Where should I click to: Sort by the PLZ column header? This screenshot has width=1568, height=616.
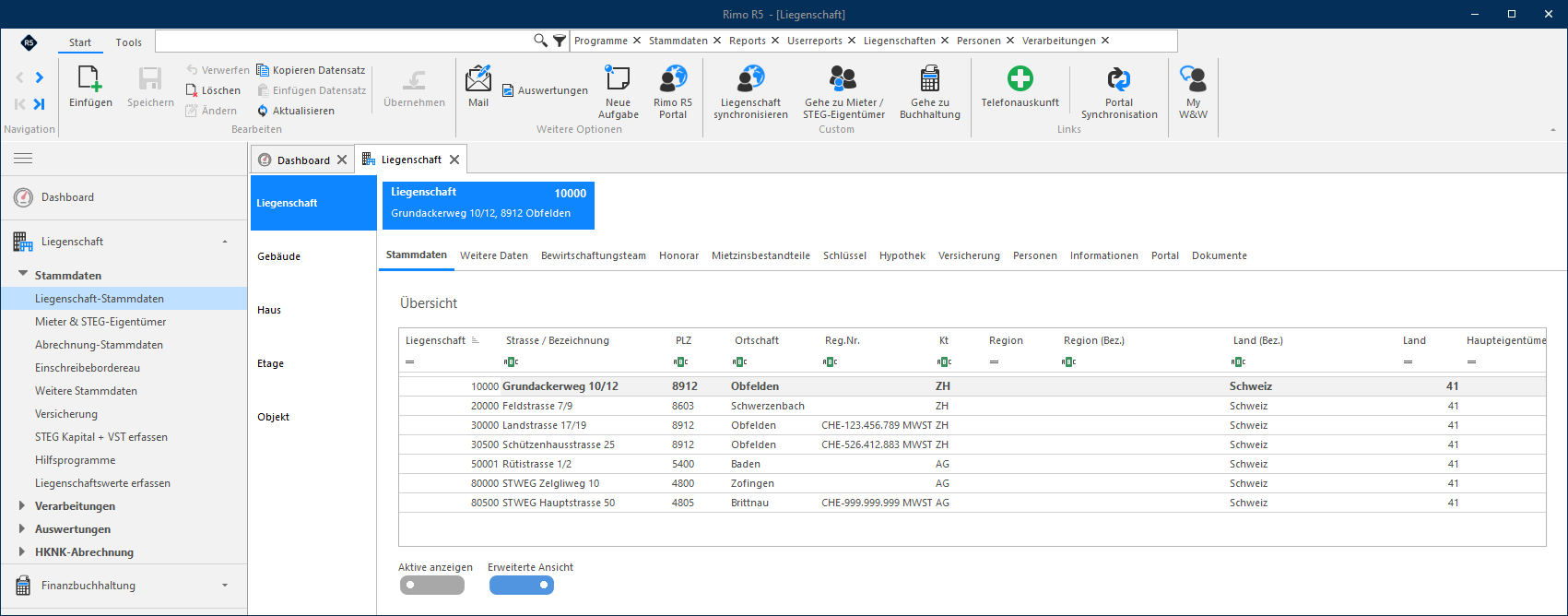[683, 340]
